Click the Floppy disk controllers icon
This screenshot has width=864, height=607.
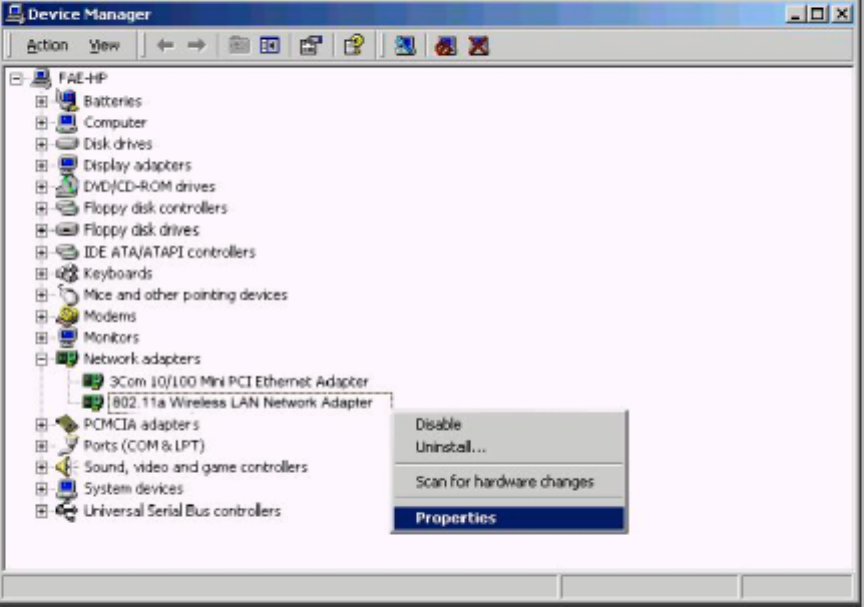tap(67, 208)
